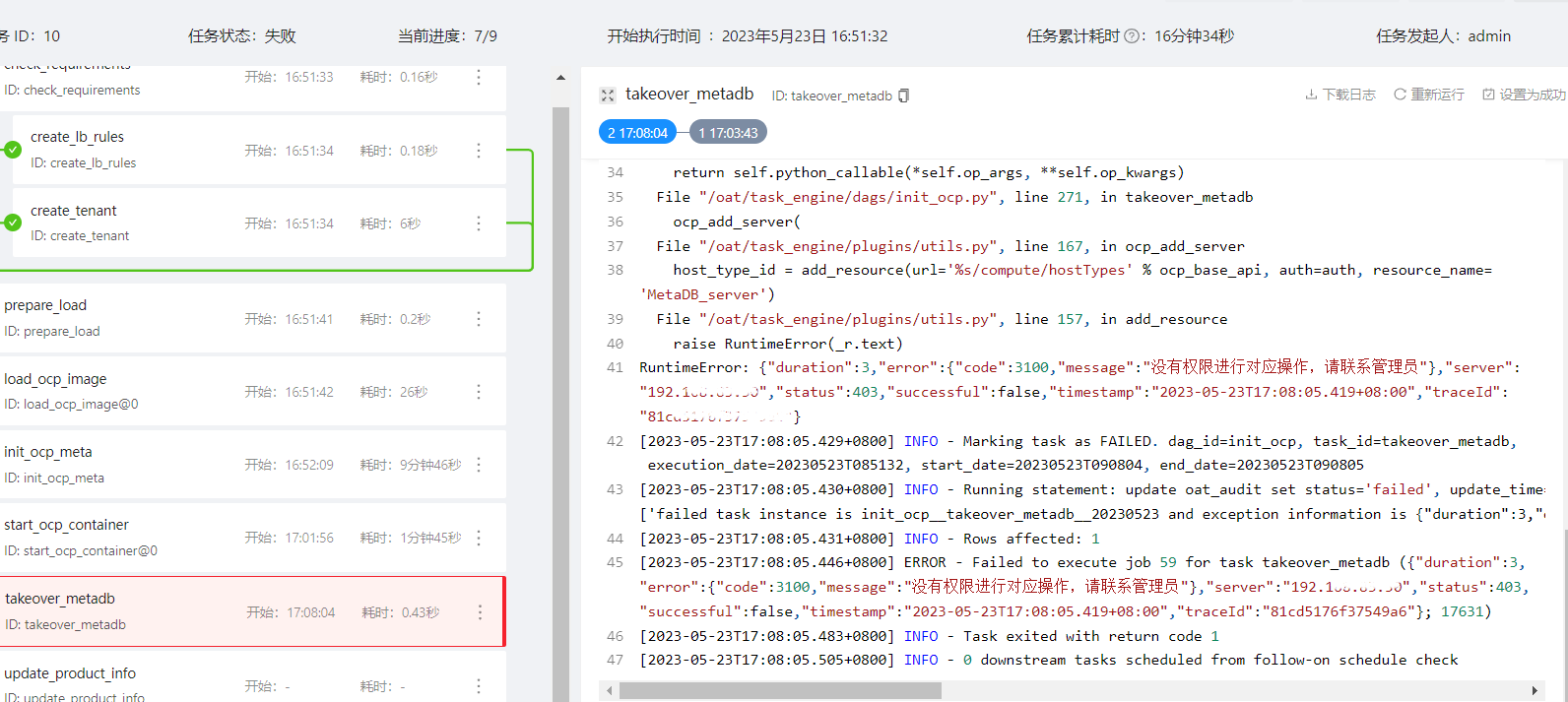Viewport: 1568px width, 702px height.
Task: Click 重新运行 to rerun the task
Action: 1429,95
